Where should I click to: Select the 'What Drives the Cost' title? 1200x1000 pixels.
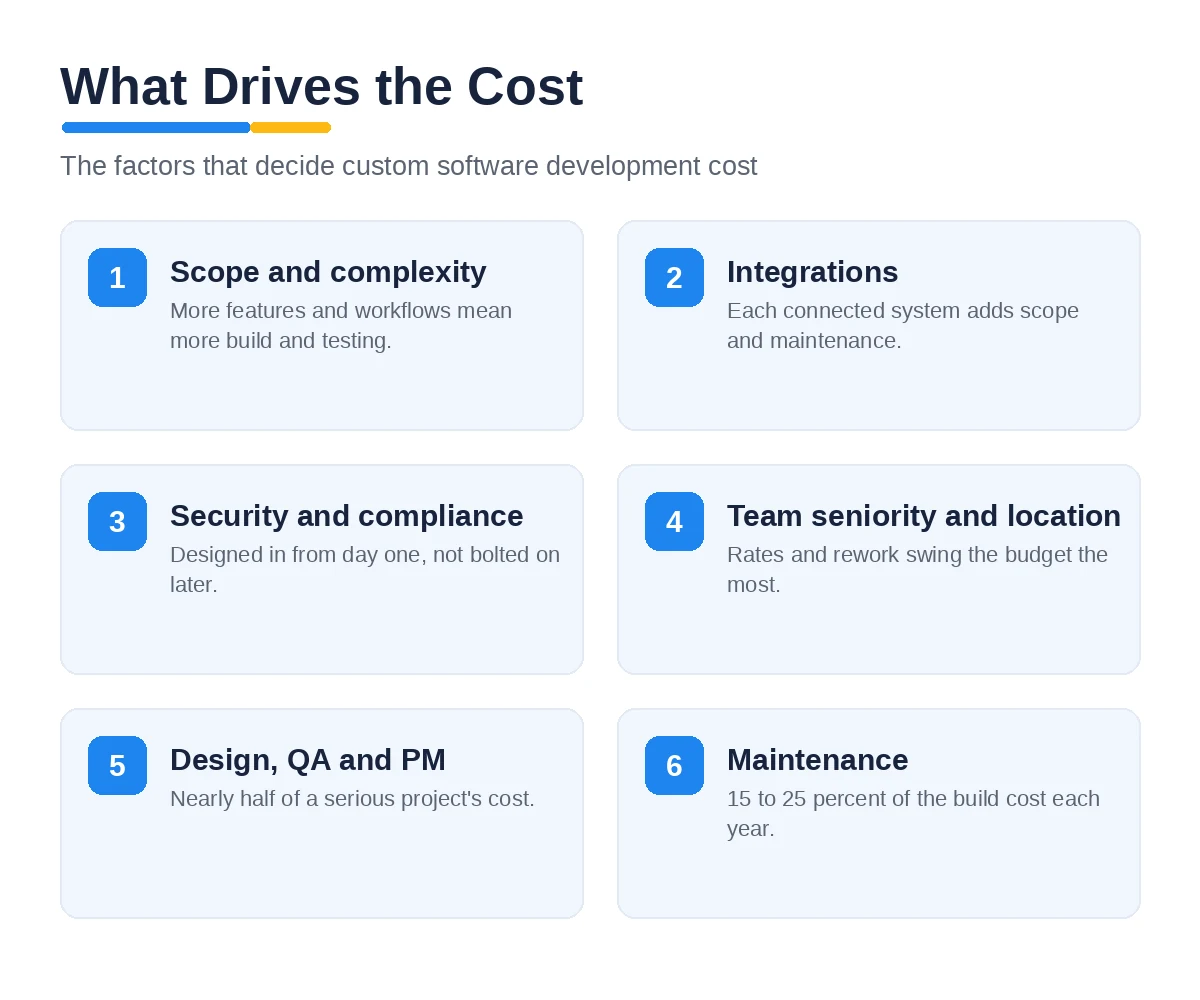[321, 86]
